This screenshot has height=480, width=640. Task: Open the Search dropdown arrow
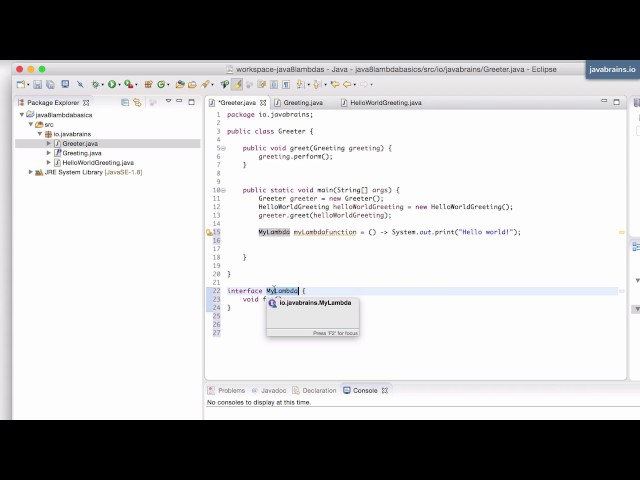click(x=212, y=85)
